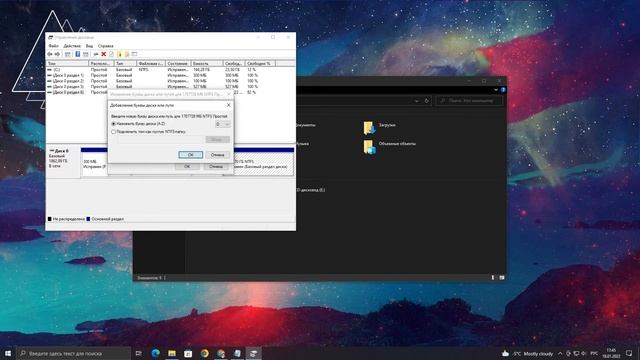Click the blue 'Основной раздел' legend swatch
The height and width of the screenshot is (360, 640).
[88, 219]
